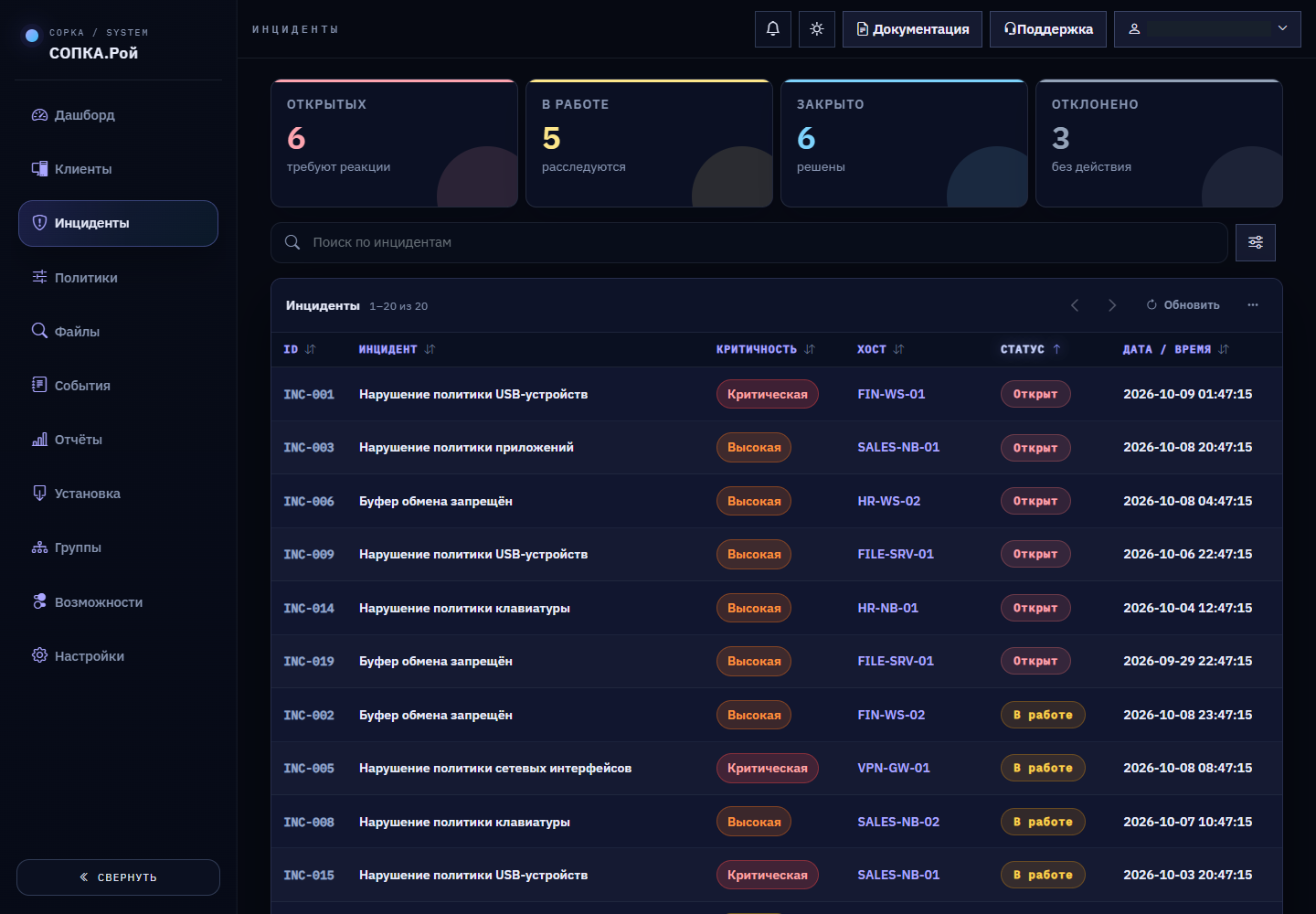
Task: Click Критическая badge for INC-001
Action: [x=768, y=394]
